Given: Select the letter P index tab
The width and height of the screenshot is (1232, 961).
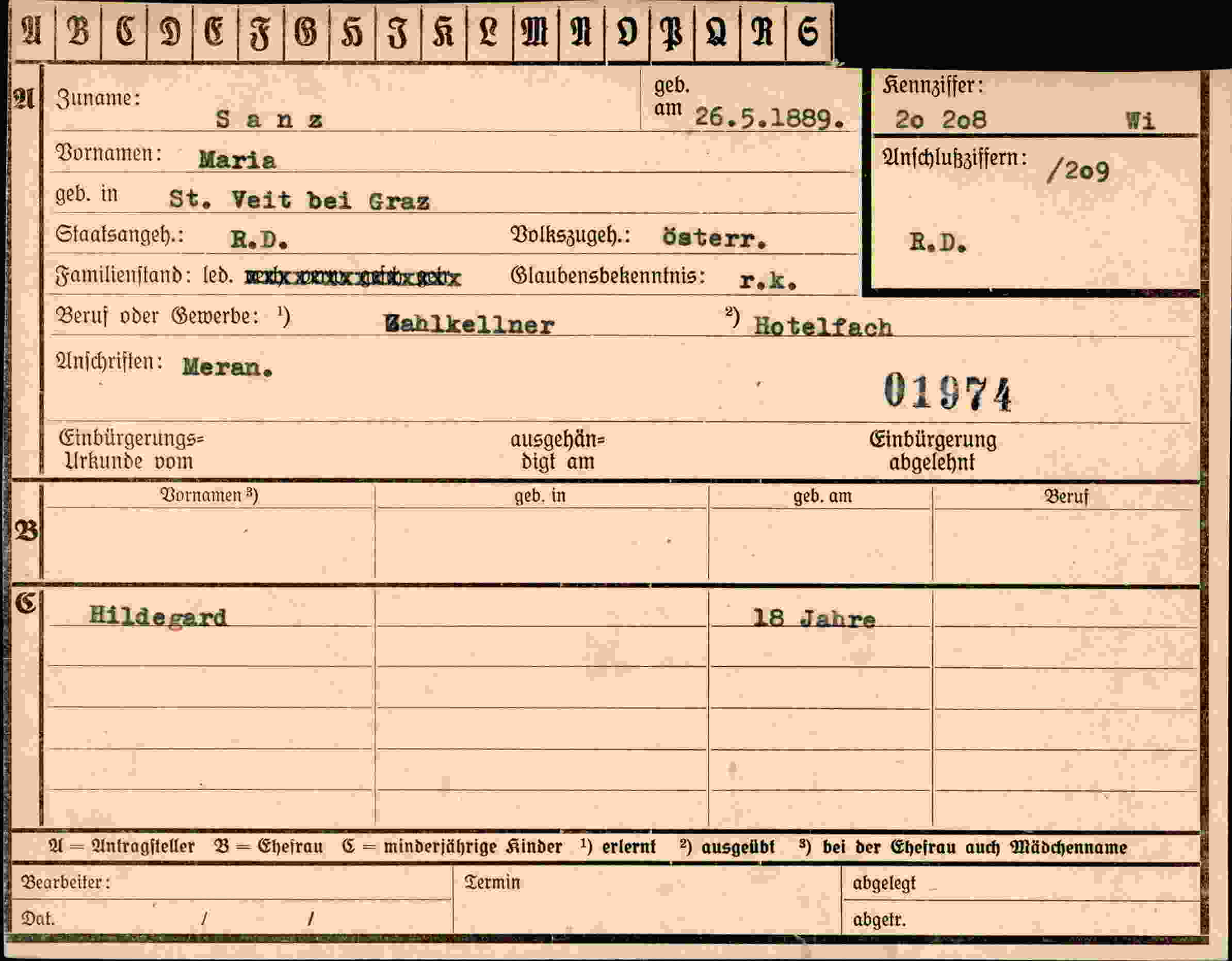Looking at the screenshot, I should coord(672,31).
